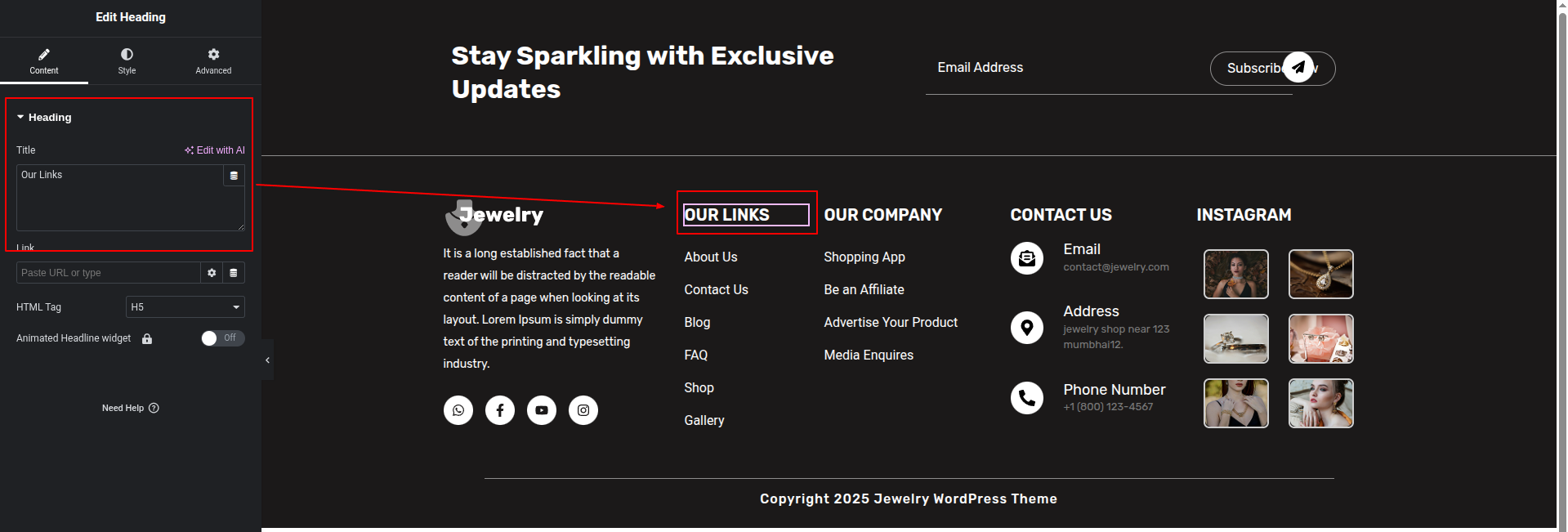Click the Instagram social icon

(583, 410)
